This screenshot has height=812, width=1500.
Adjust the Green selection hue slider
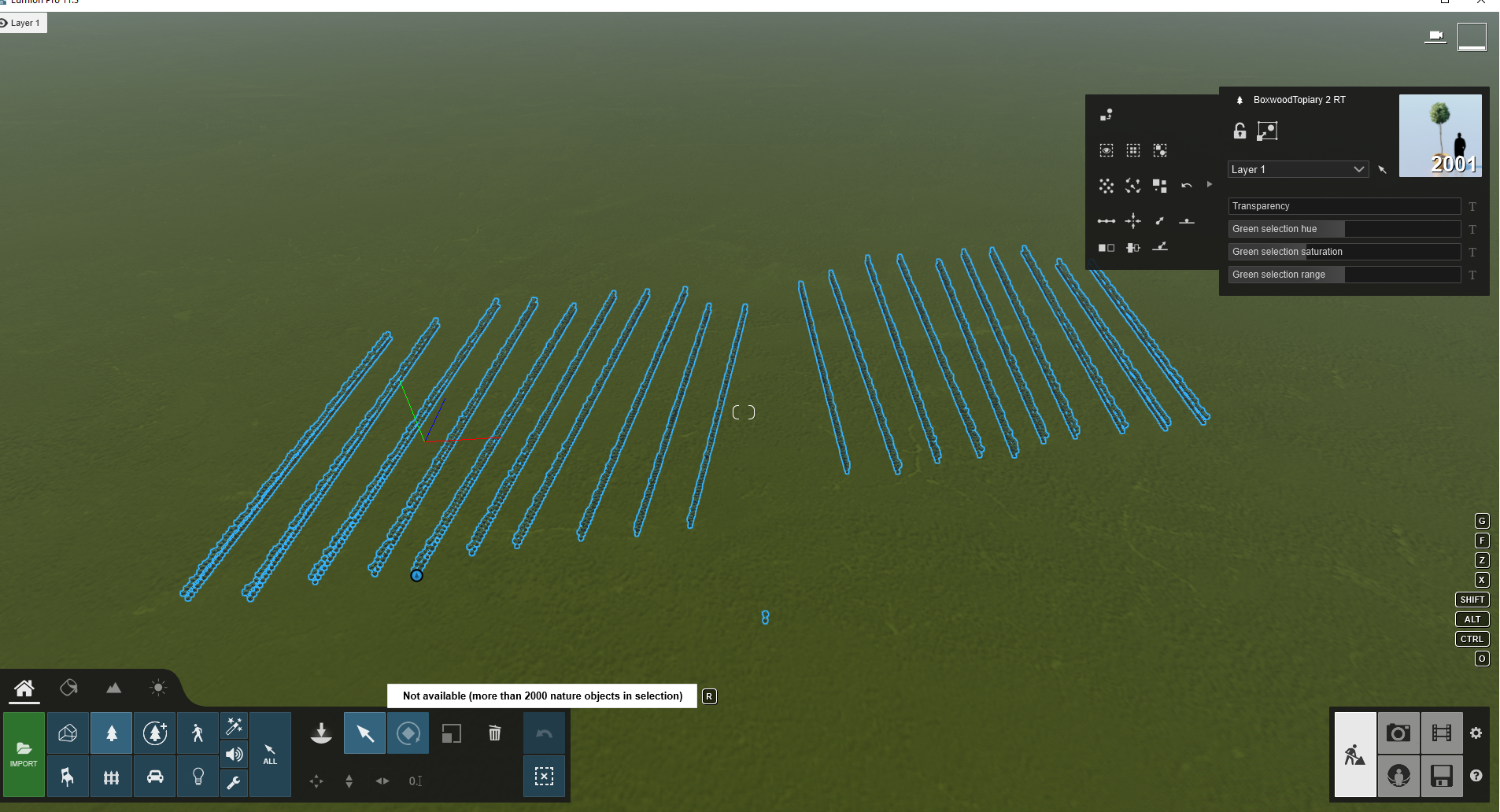[x=1344, y=229]
